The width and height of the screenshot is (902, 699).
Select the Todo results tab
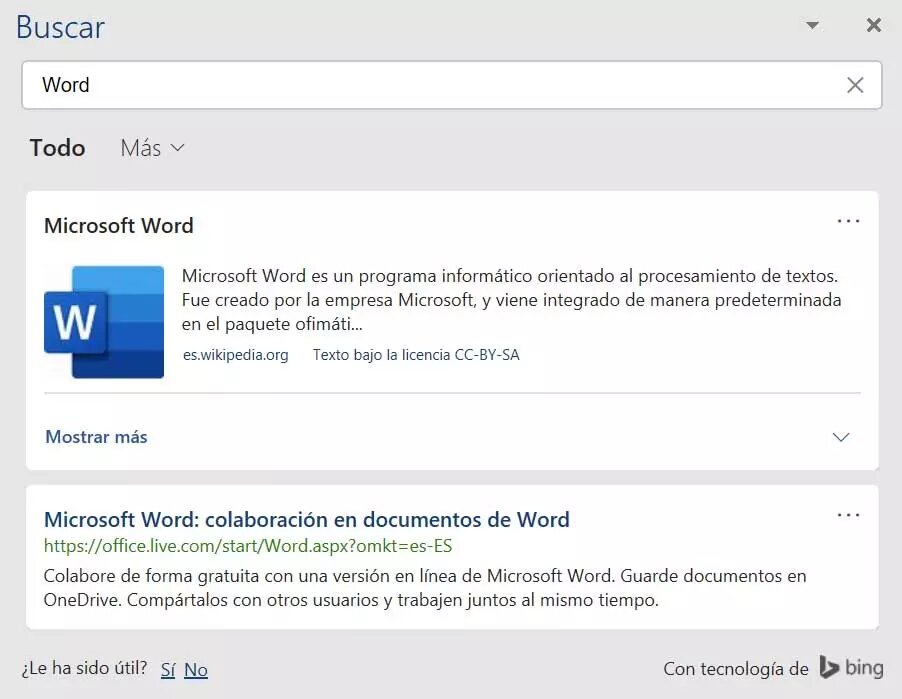pos(57,148)
